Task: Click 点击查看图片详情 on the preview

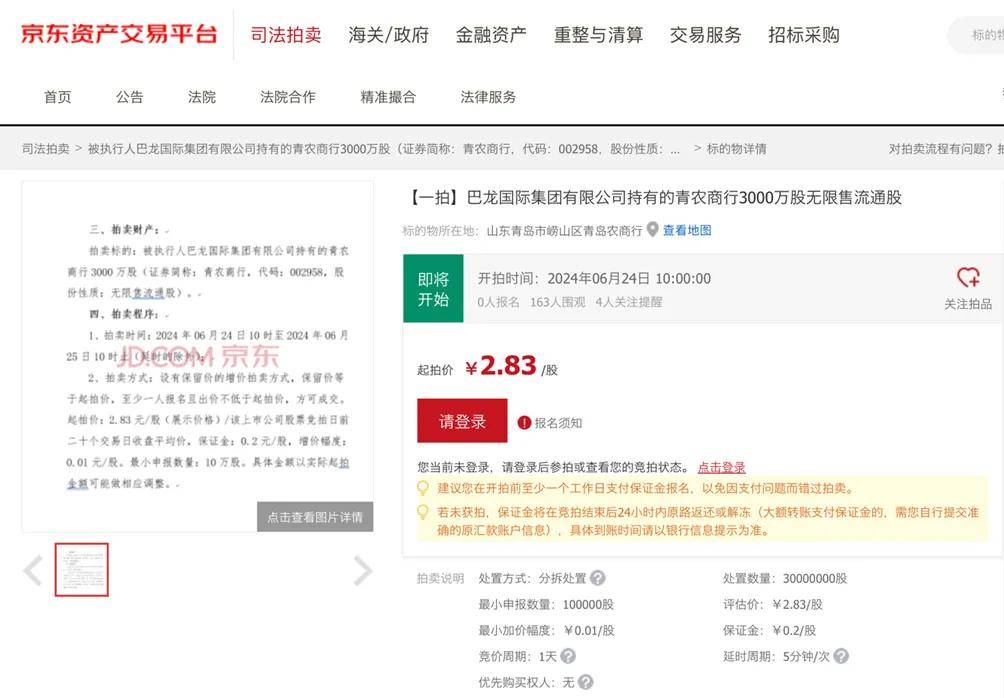Action: click(315, 517)
